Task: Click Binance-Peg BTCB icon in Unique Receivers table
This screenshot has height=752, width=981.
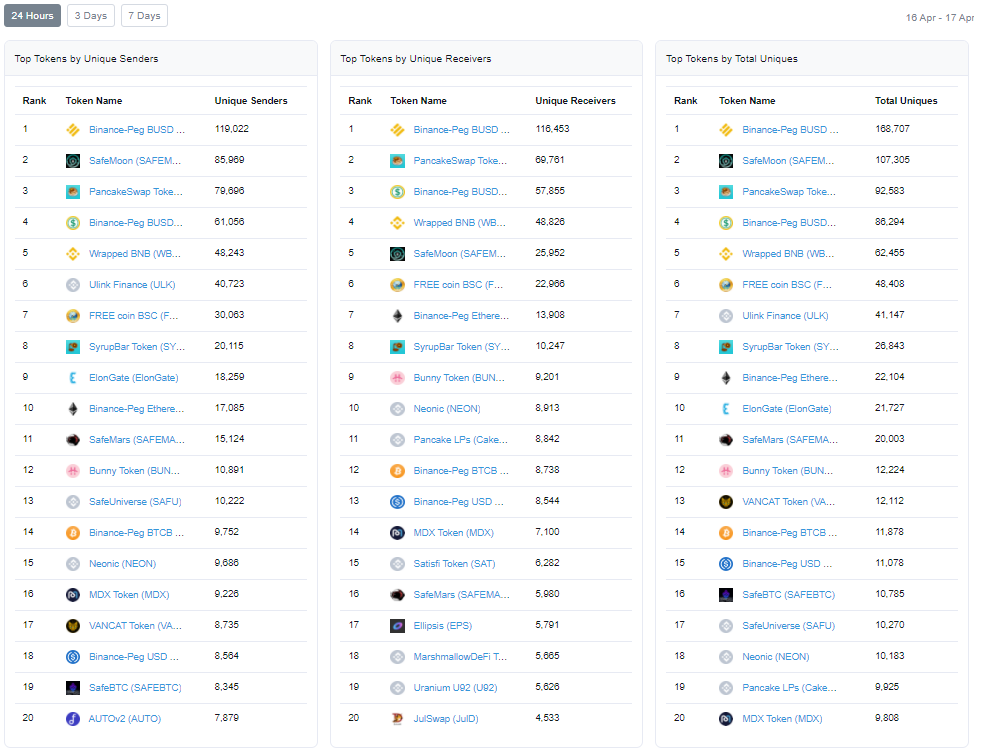Action: tap(397, 470)
